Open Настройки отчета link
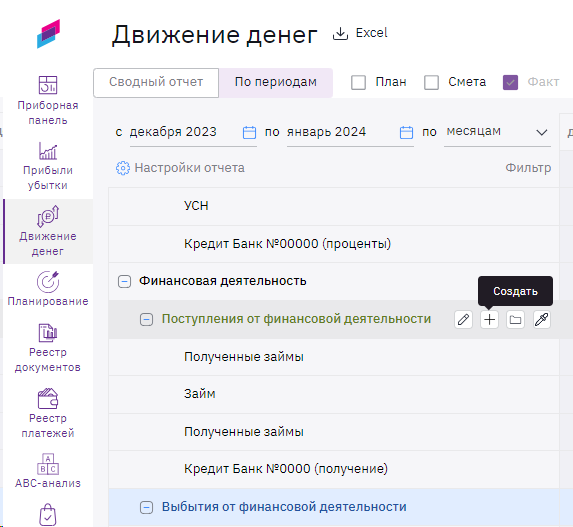 pos(180,168)
